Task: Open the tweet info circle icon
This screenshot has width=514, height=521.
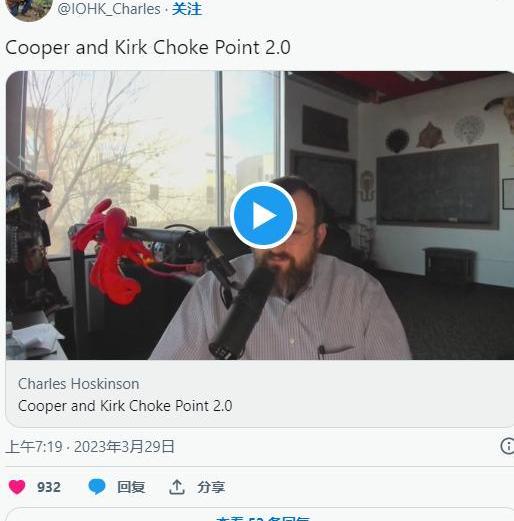Action: tap(507, 446)
